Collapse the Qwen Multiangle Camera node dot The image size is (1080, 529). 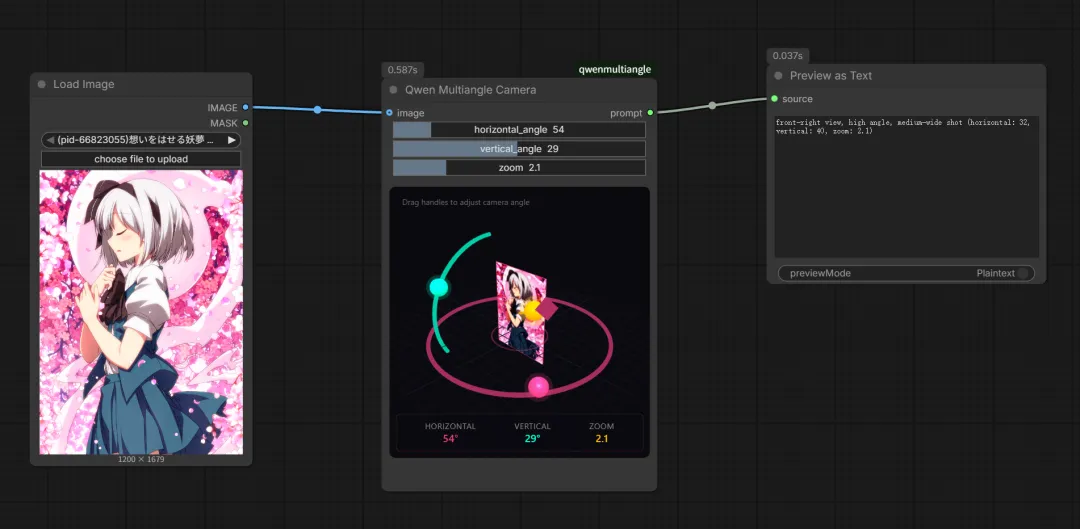pyautogui.click(x=393, y=90)
